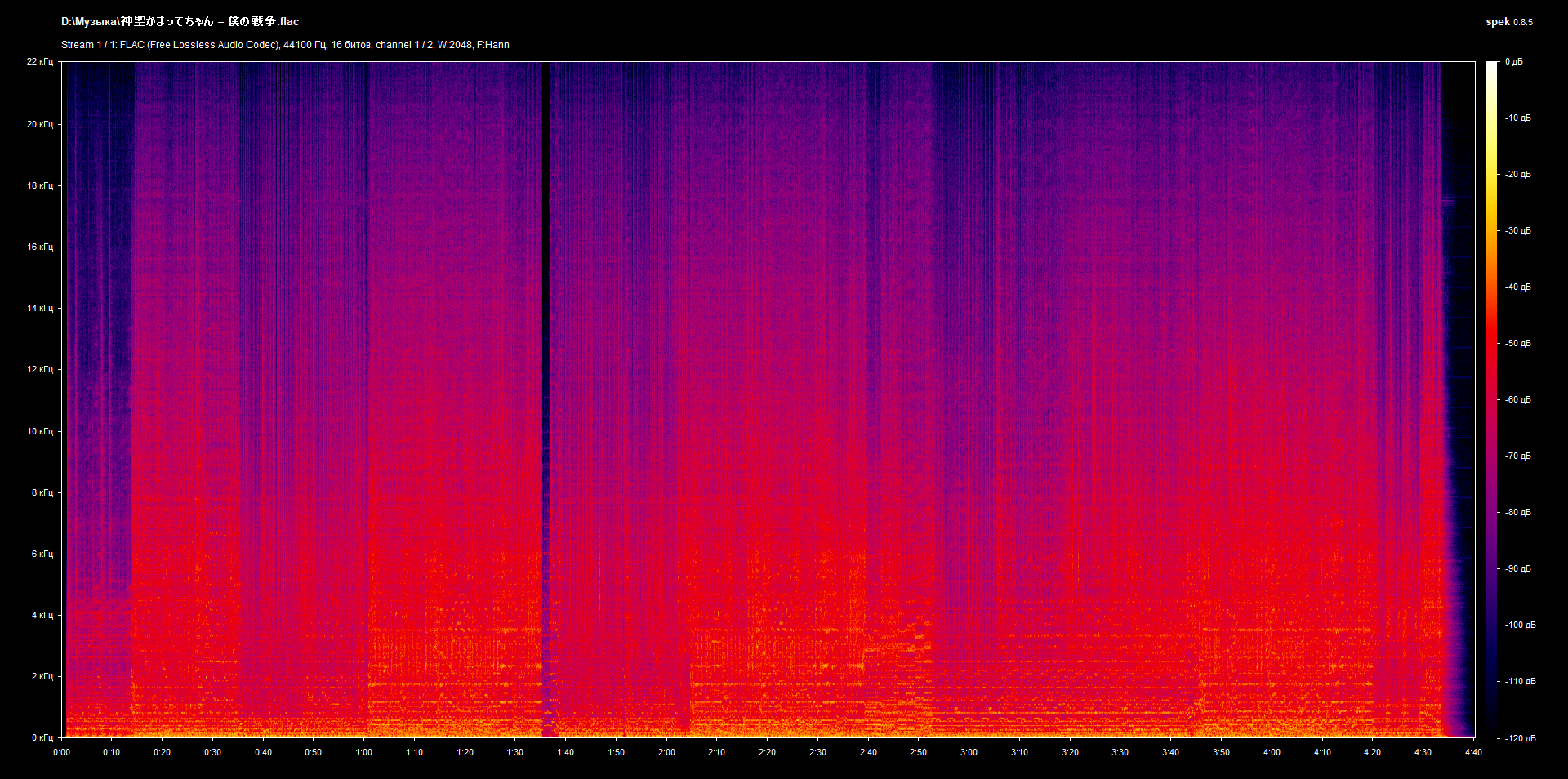Click the 3:00 time axis label
Image resolution: width=1568 pixels, height=779 pixels.
pyautogui.click(x=969, y=752)
